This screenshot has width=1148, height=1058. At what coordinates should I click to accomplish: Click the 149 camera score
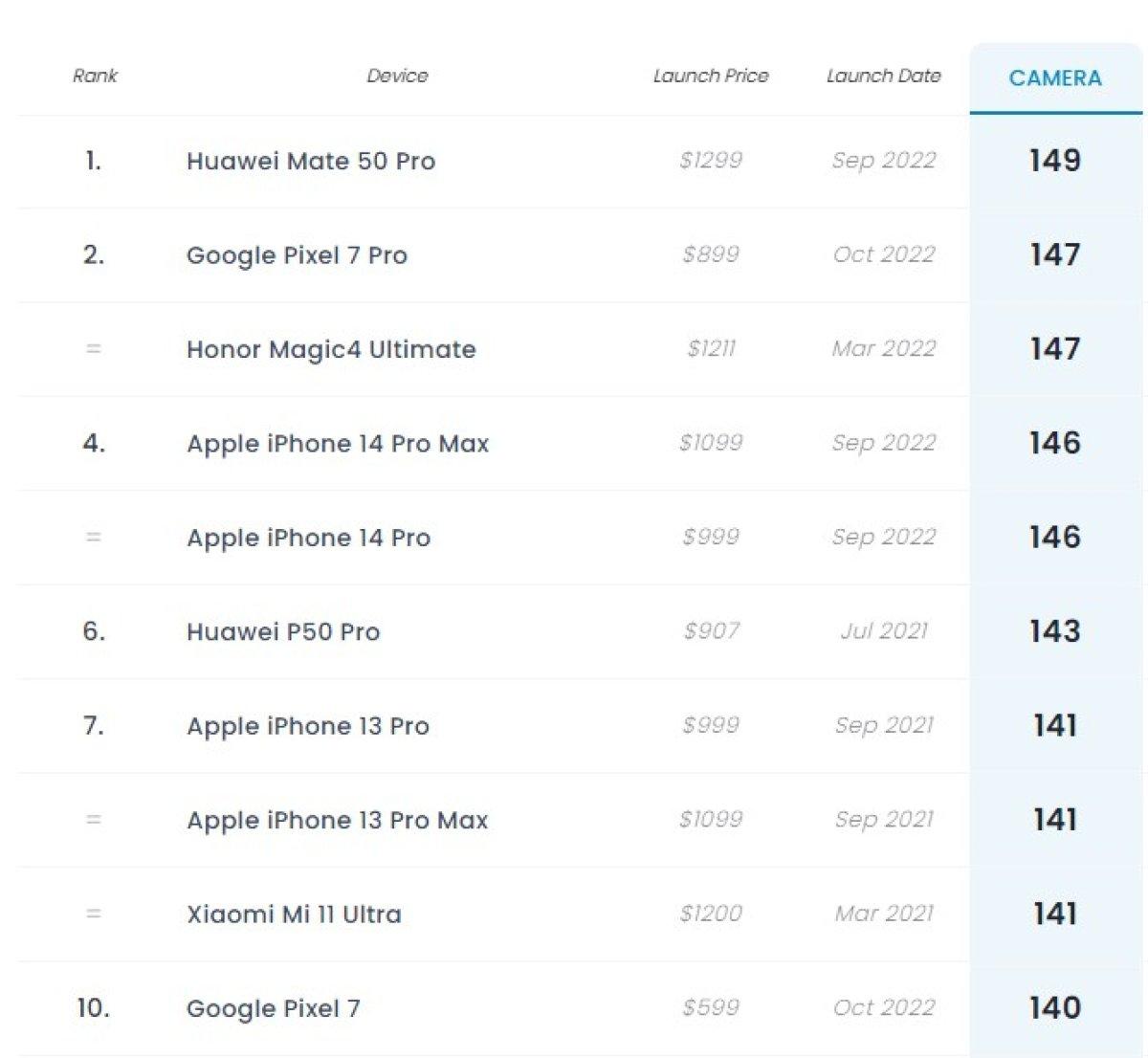(1054, 161)
